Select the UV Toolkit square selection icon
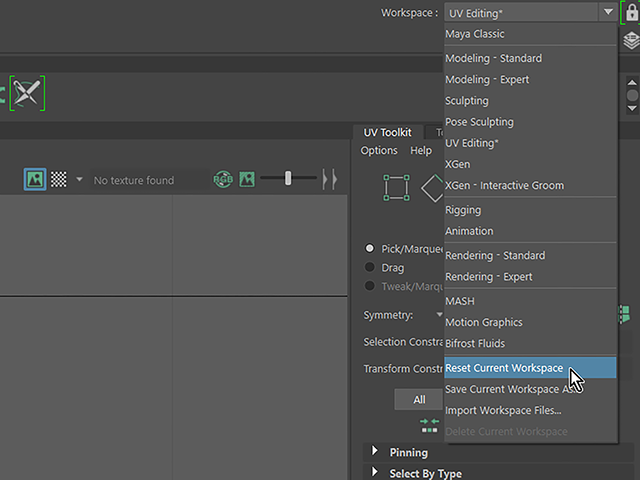 click(x=396, y=187)
